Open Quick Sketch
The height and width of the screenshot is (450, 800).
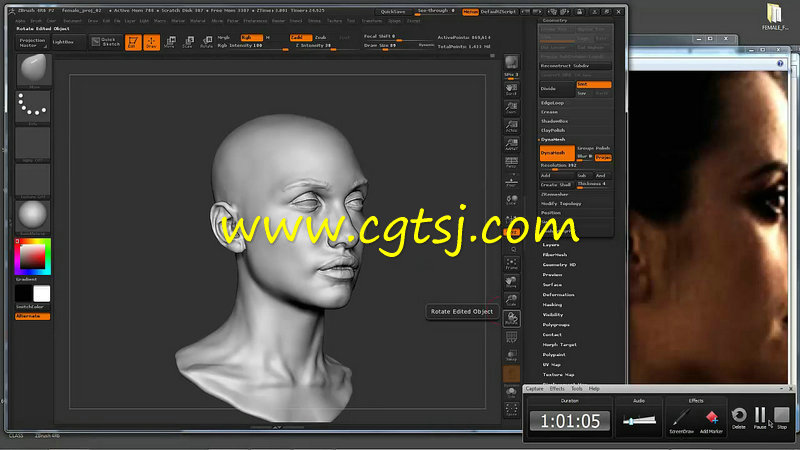tap(106, 42)
